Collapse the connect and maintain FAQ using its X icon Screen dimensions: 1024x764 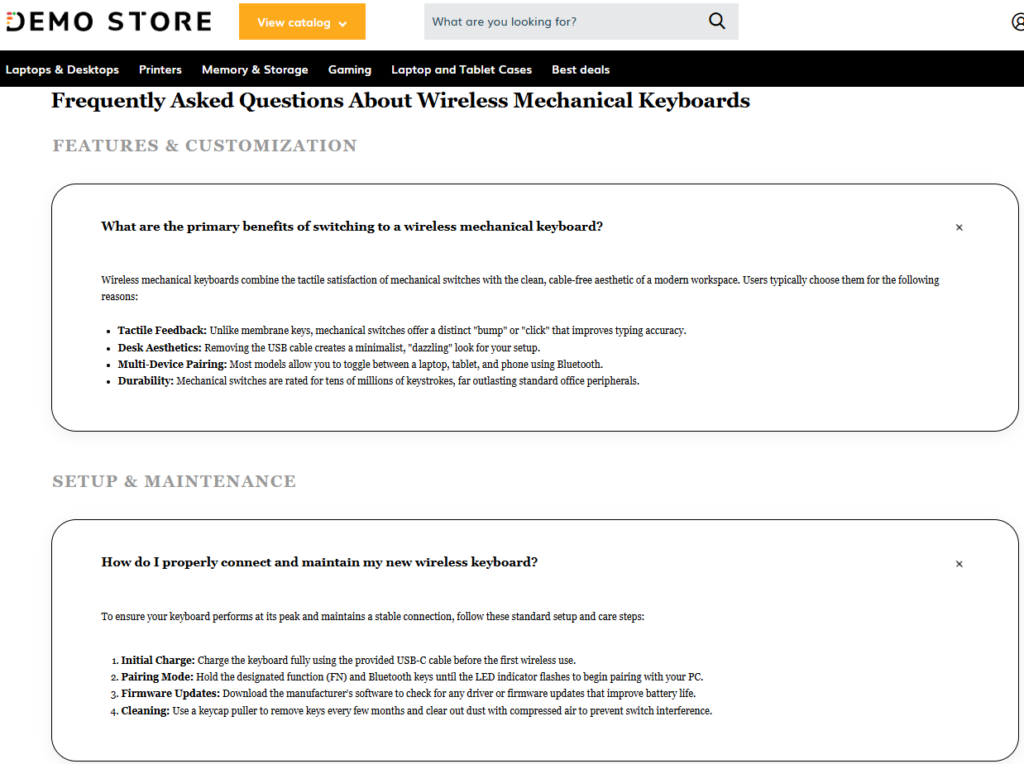[x=959, y=564]
